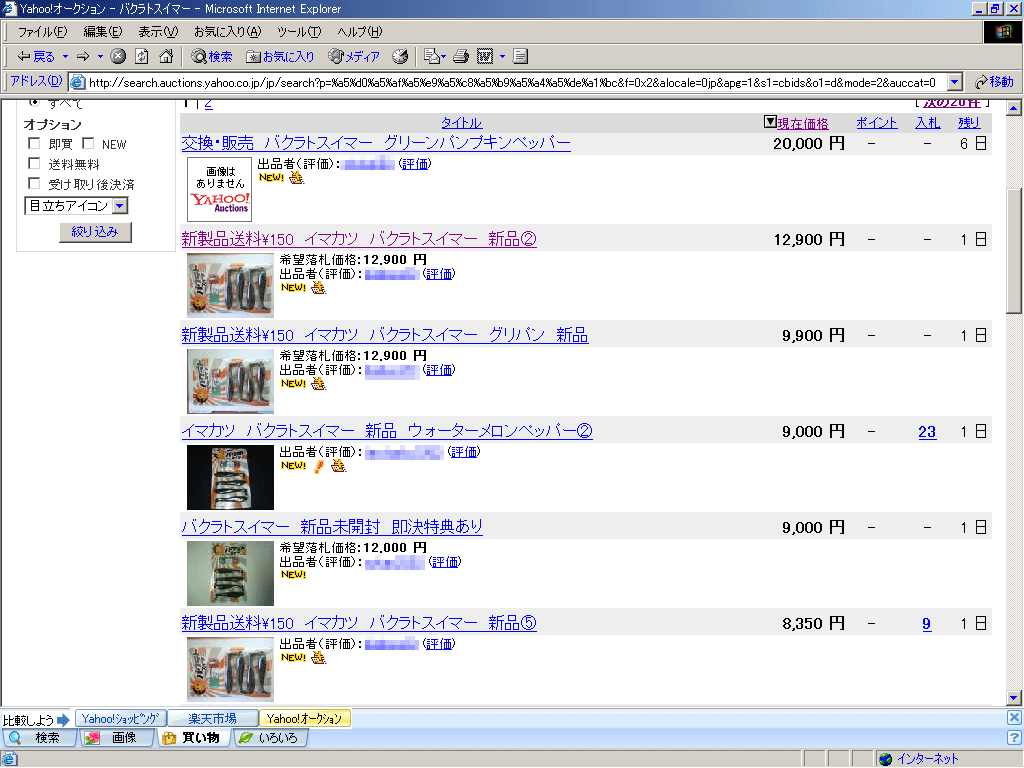
Task: Click the 絞り込み filter button
Action: pos(95,232)
